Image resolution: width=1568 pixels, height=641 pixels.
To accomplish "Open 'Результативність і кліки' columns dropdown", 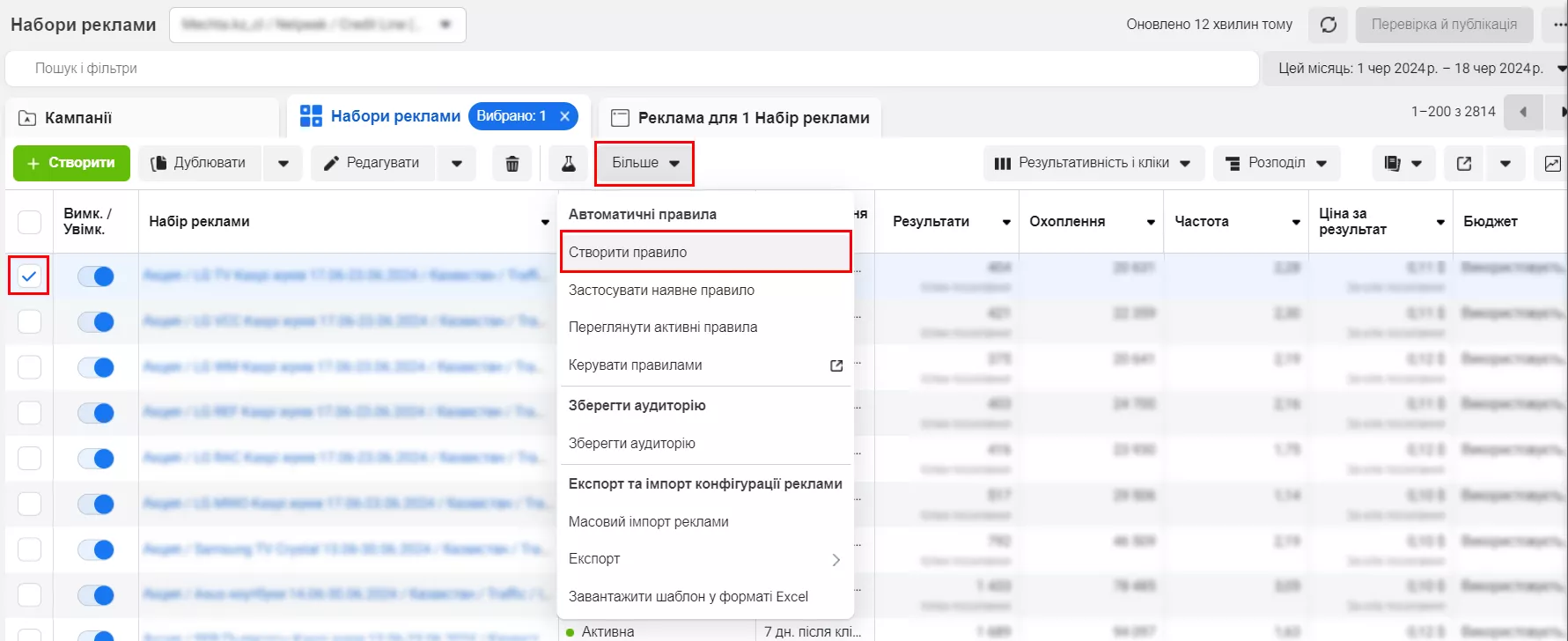I will [1093, 164].
